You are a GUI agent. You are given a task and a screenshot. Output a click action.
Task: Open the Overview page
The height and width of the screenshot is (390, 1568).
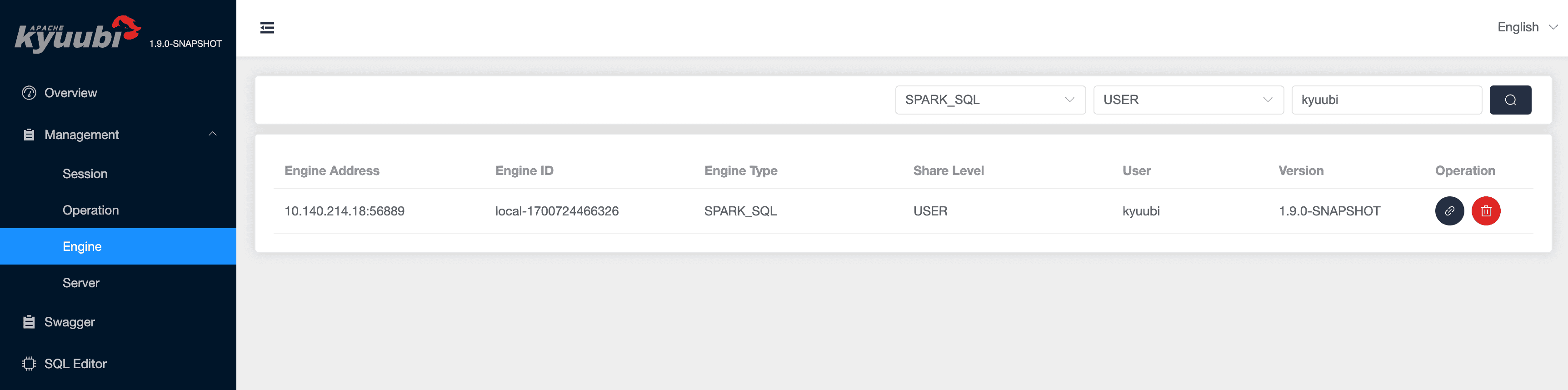70,93
